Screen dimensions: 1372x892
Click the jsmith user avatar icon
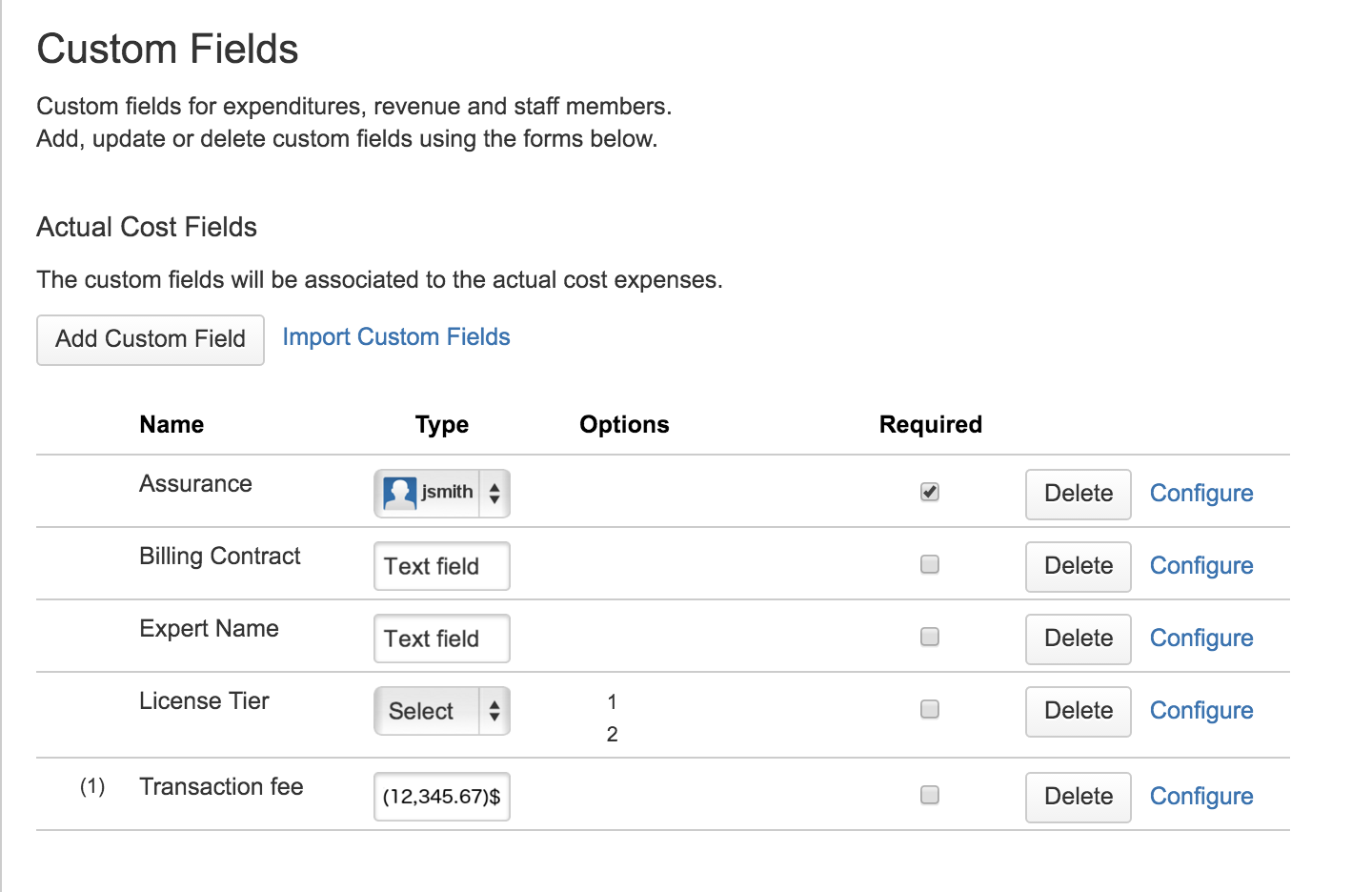coord(399,493)
